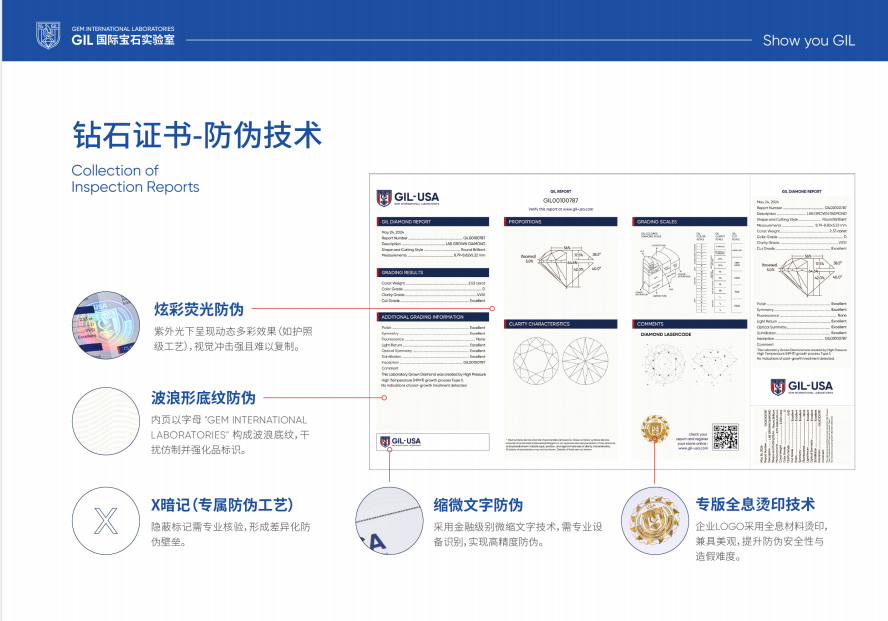888x621 pixels.
Task: Click the 'CLARITY CHARACTERISTICS' section header
Action: 561,324
